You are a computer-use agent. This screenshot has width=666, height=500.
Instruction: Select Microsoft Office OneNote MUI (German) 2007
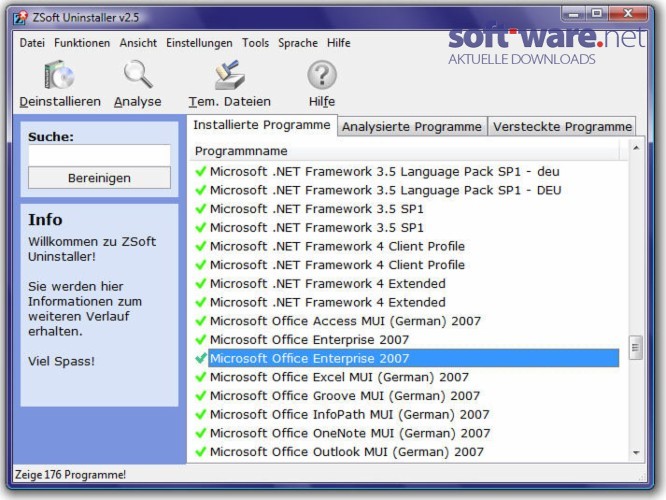[350, 433]
